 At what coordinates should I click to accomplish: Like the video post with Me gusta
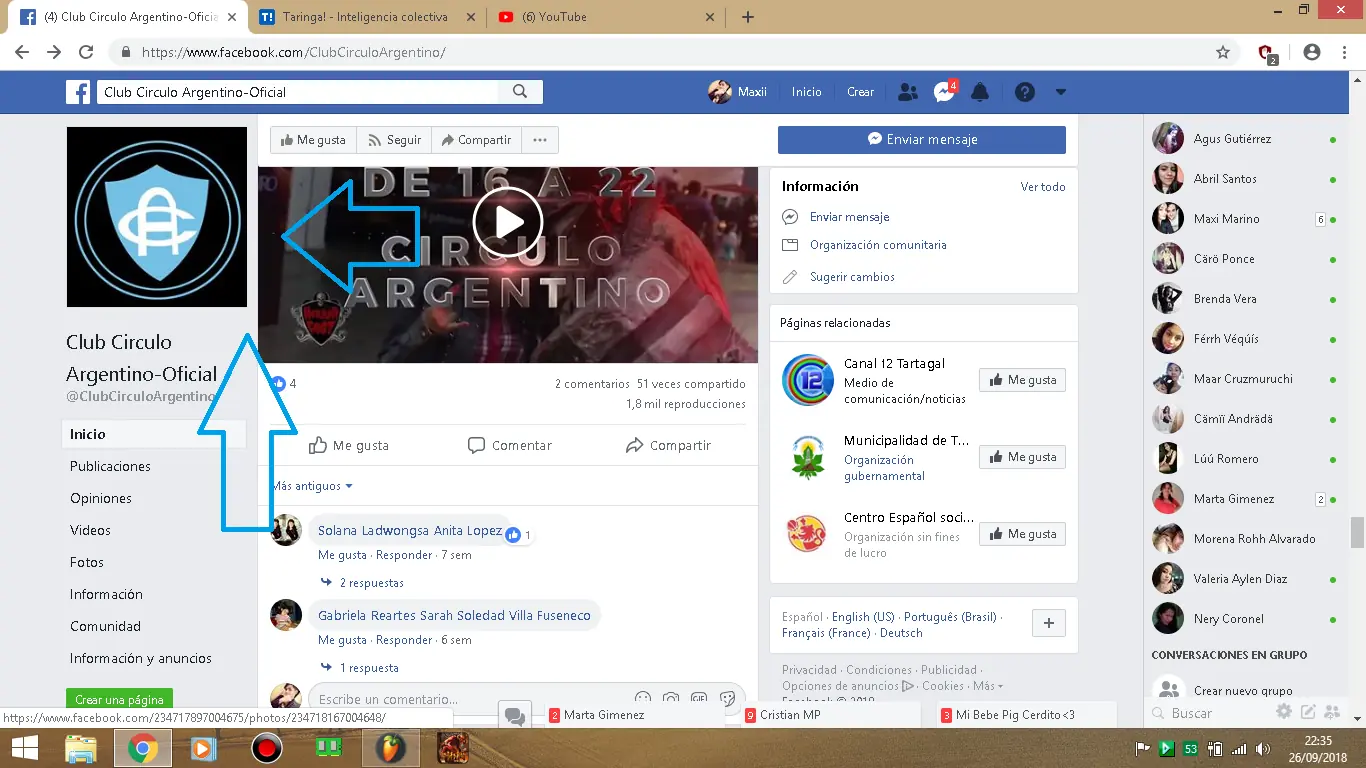pyautogui.click(x=348, y=445)
